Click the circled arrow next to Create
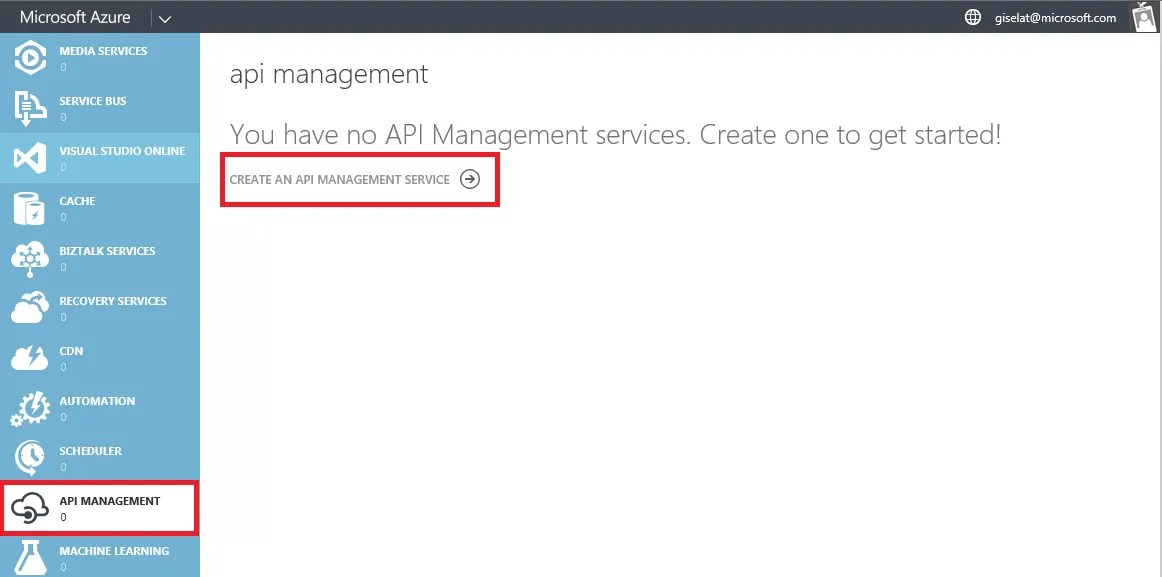 tap(470, 179)
